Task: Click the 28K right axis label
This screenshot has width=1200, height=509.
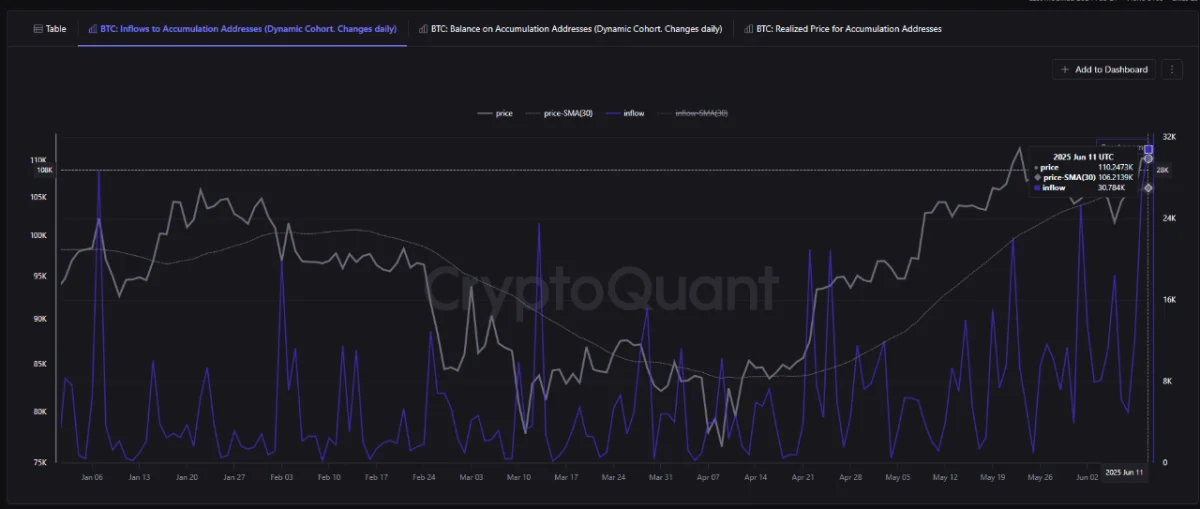Action: pos(1163,171)
